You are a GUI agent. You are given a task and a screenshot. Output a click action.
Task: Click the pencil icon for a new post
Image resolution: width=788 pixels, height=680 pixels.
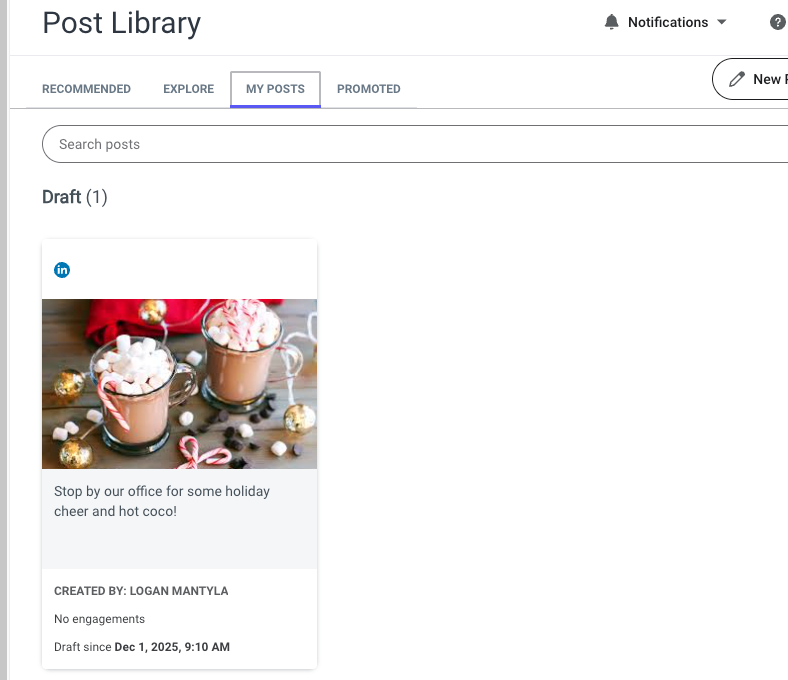[x=737, y=79]
